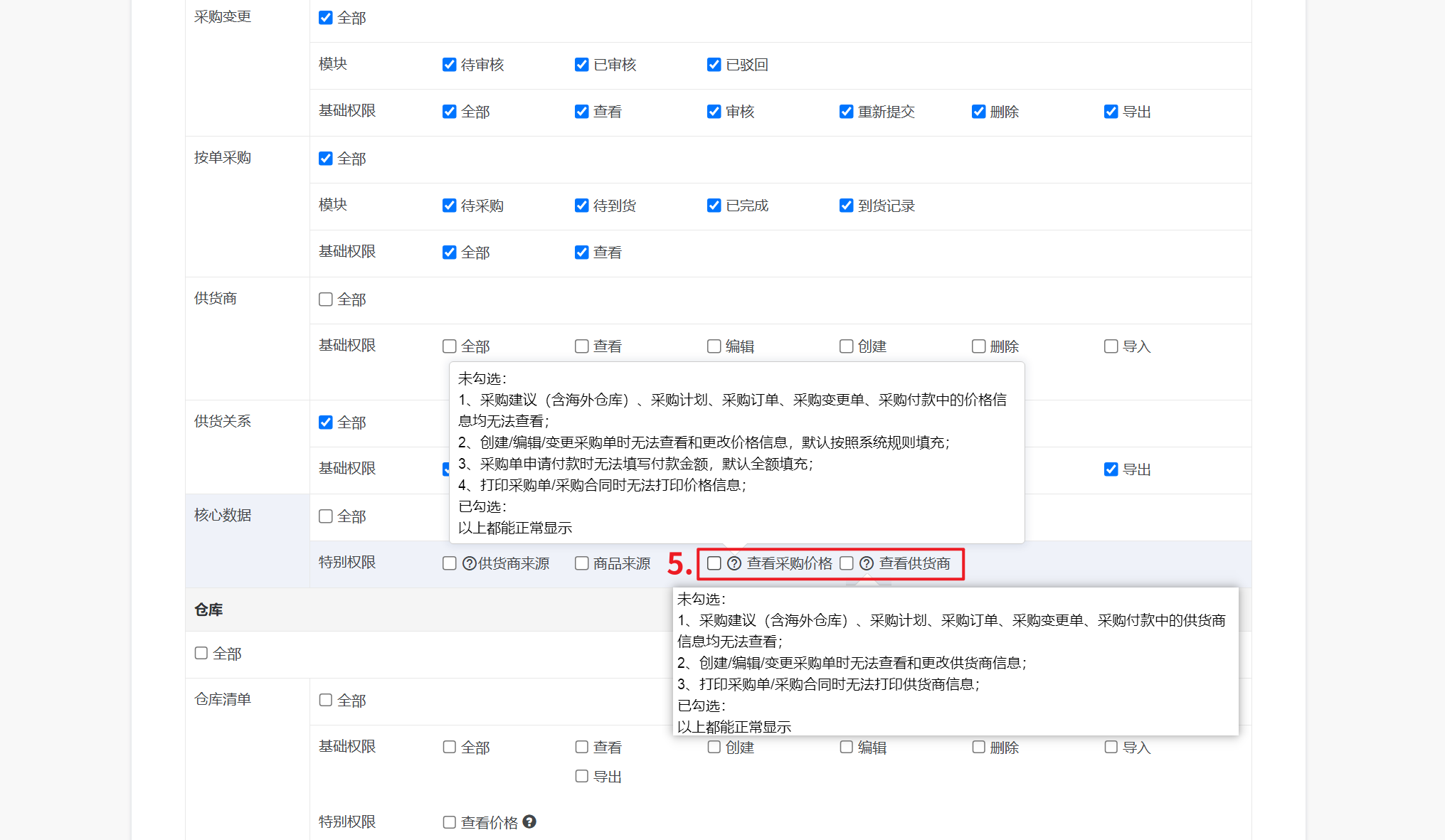
Task: Check 导出 permission under 仓库清单
Action: point(582,776)
